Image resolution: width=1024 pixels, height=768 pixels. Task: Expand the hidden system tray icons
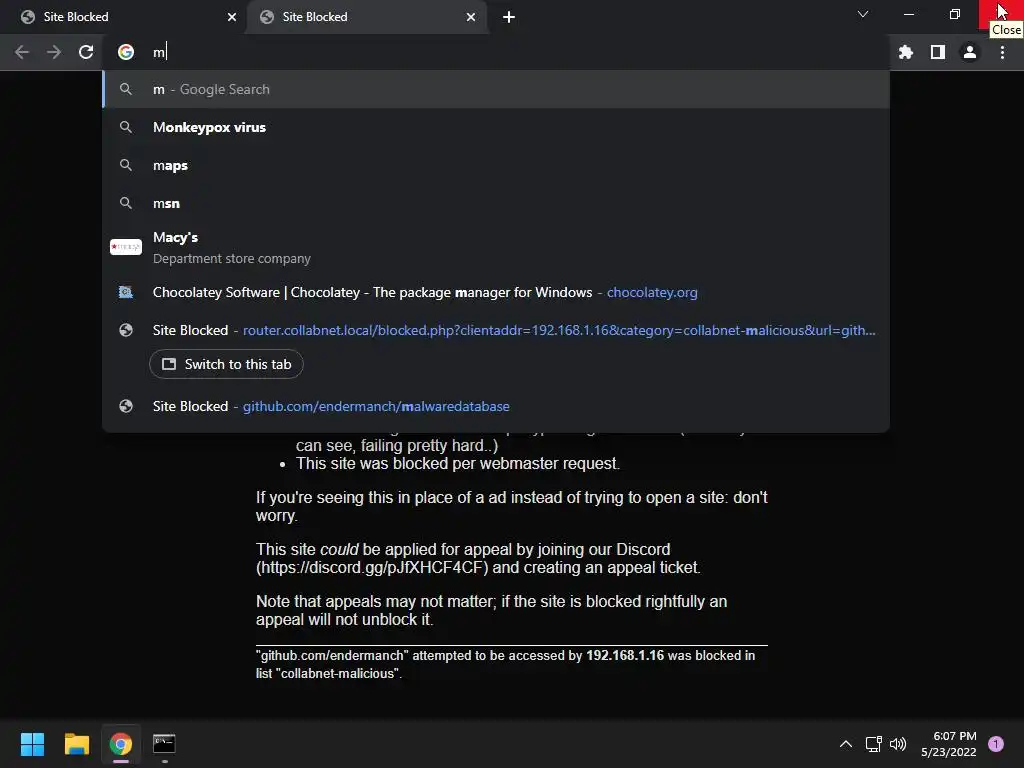pyautogui.click(x=846, y=744)
